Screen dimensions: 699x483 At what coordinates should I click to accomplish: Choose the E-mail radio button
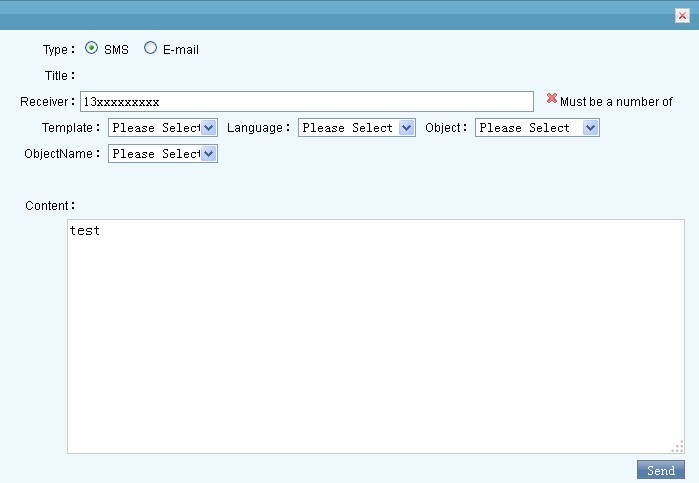151,48
